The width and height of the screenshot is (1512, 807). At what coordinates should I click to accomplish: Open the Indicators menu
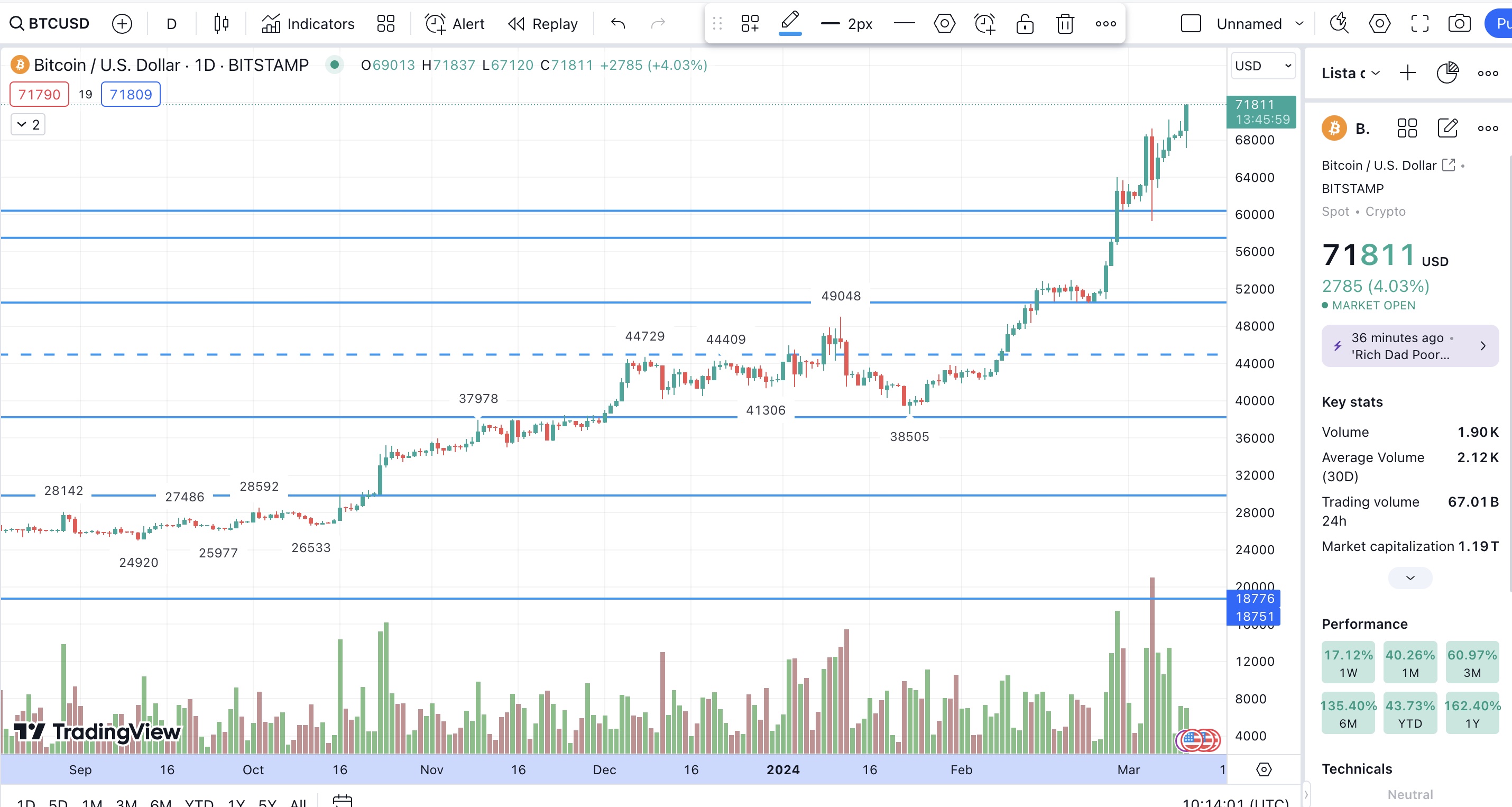tap(308, 23)
